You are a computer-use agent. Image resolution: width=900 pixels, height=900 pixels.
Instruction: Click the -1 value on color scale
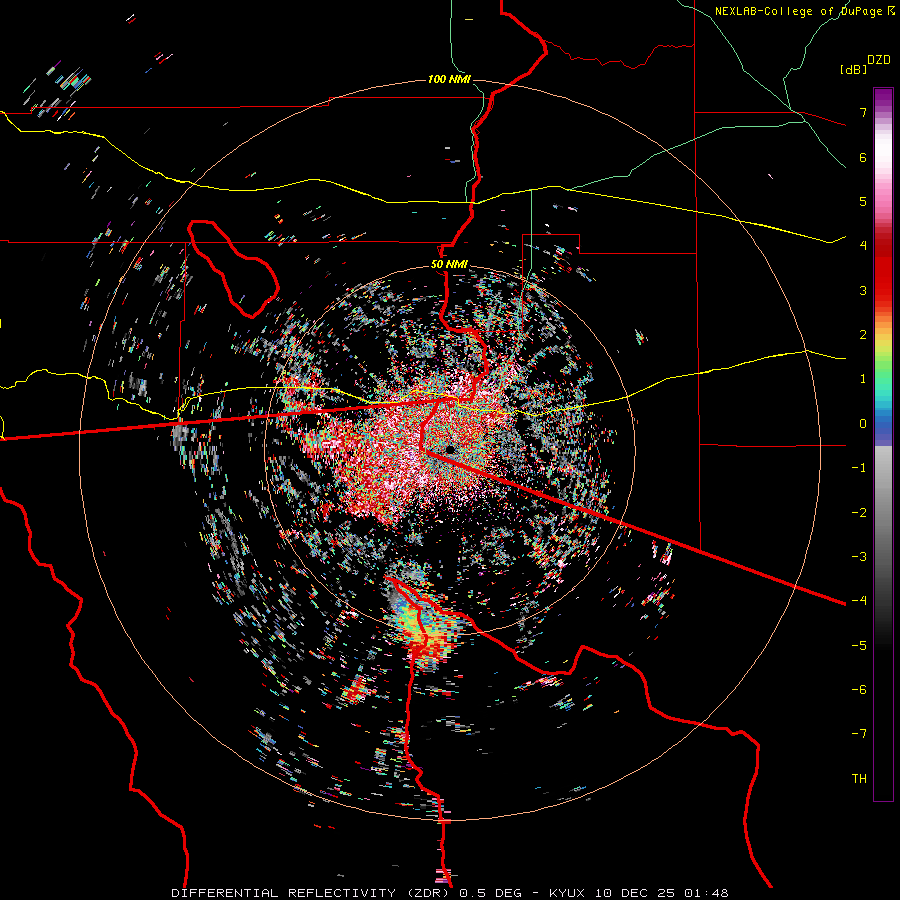coord(859,468)
